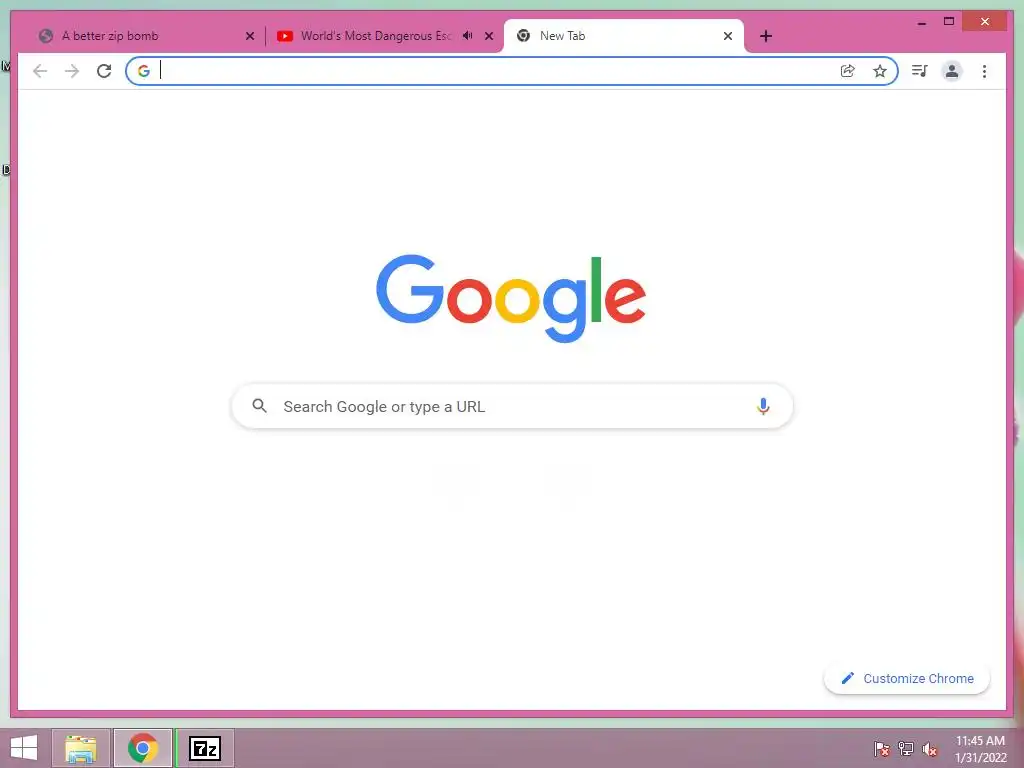
Task: Click the Google icon in address bar
Action: pyautogui.click(x=144, y=71)
